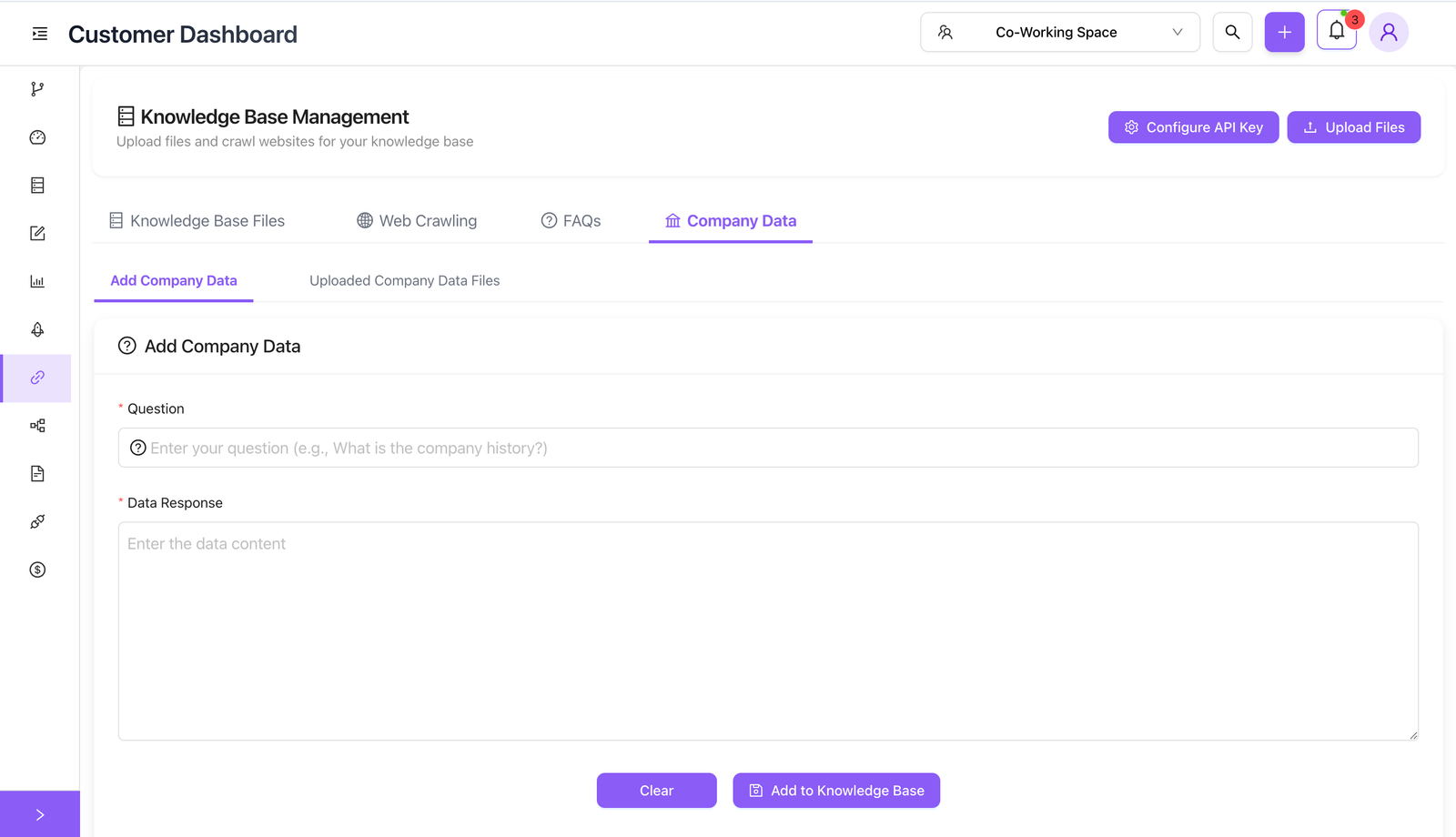Select the rocket launch icon in sidebar
Screen dimensions: 1456x837
tap(36, 329)
